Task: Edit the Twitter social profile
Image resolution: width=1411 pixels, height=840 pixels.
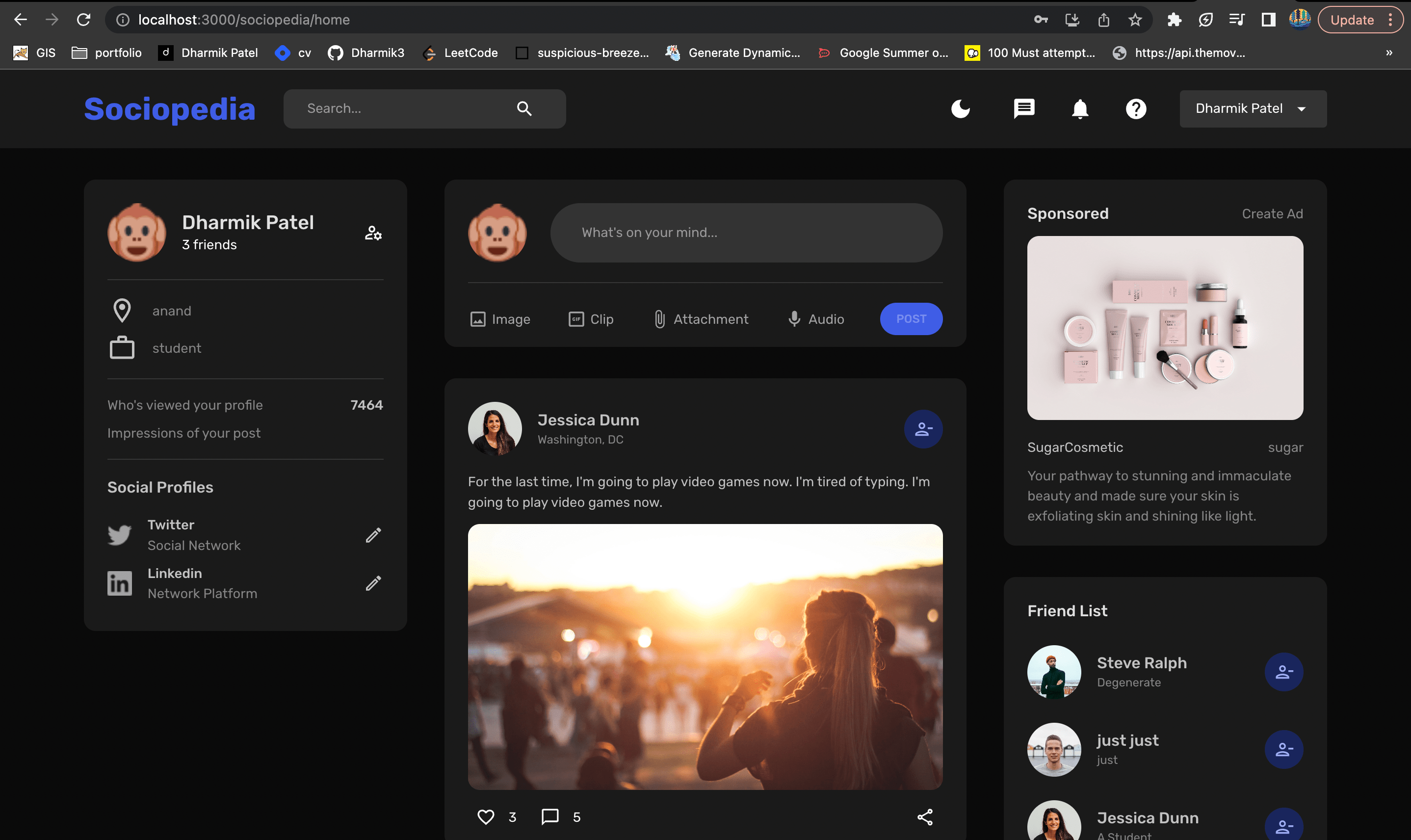Action: pyautogui.click(x=373, y=534)
